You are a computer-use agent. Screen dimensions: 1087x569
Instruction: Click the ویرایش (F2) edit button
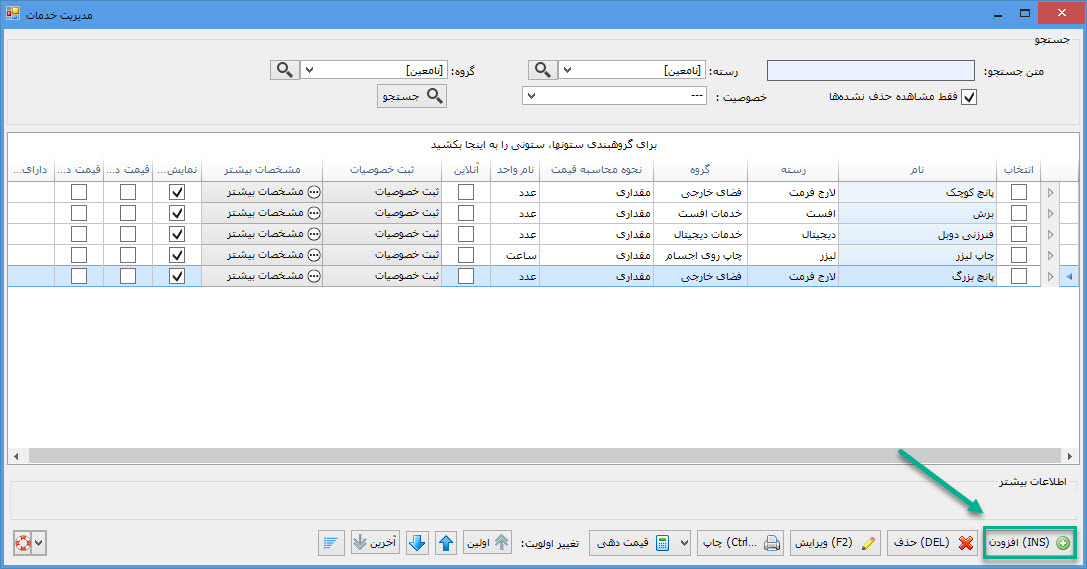835,543
